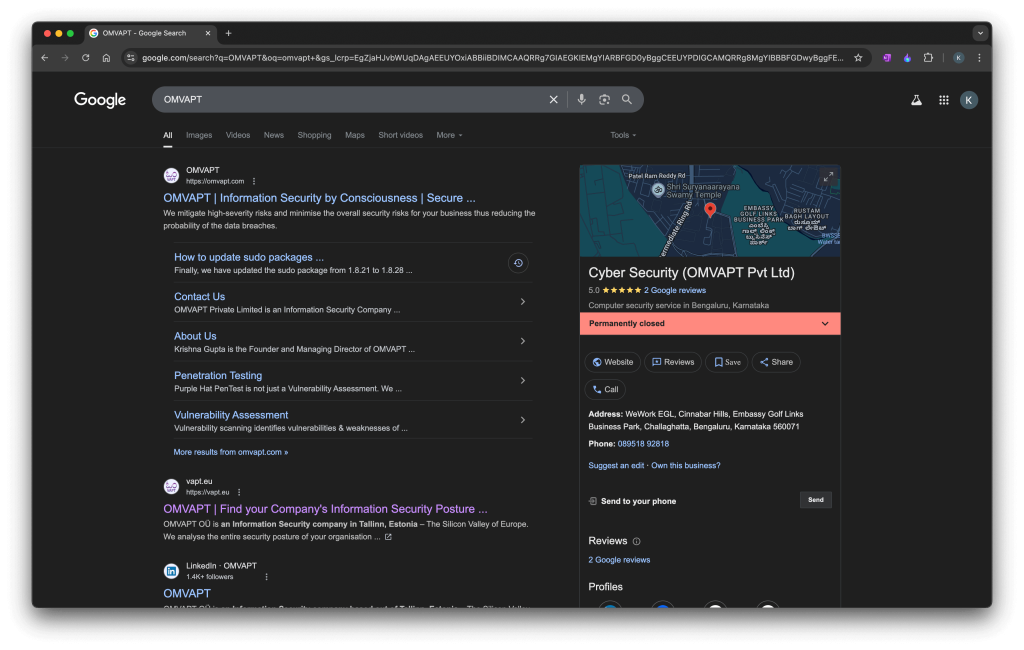
Task: Select the All results tab
Action: pyautogui.click(x=168, y=135)
